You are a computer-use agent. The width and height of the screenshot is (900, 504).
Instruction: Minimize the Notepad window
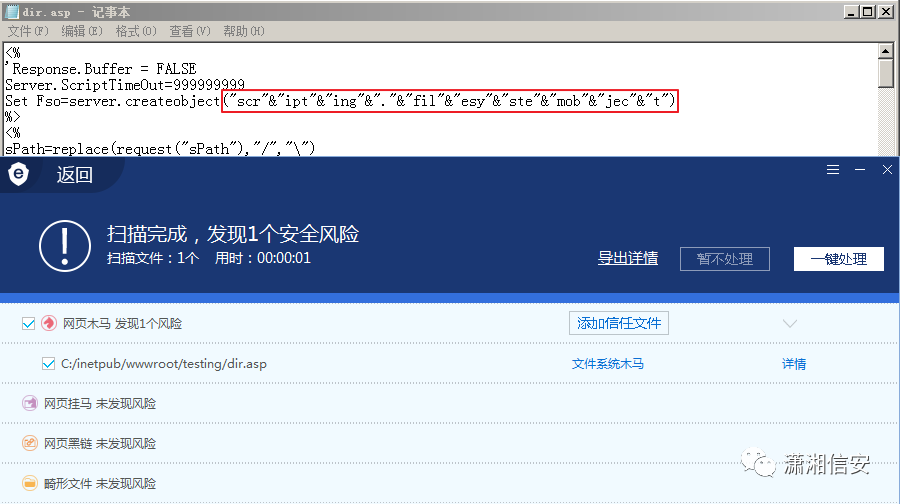[852, 11]
